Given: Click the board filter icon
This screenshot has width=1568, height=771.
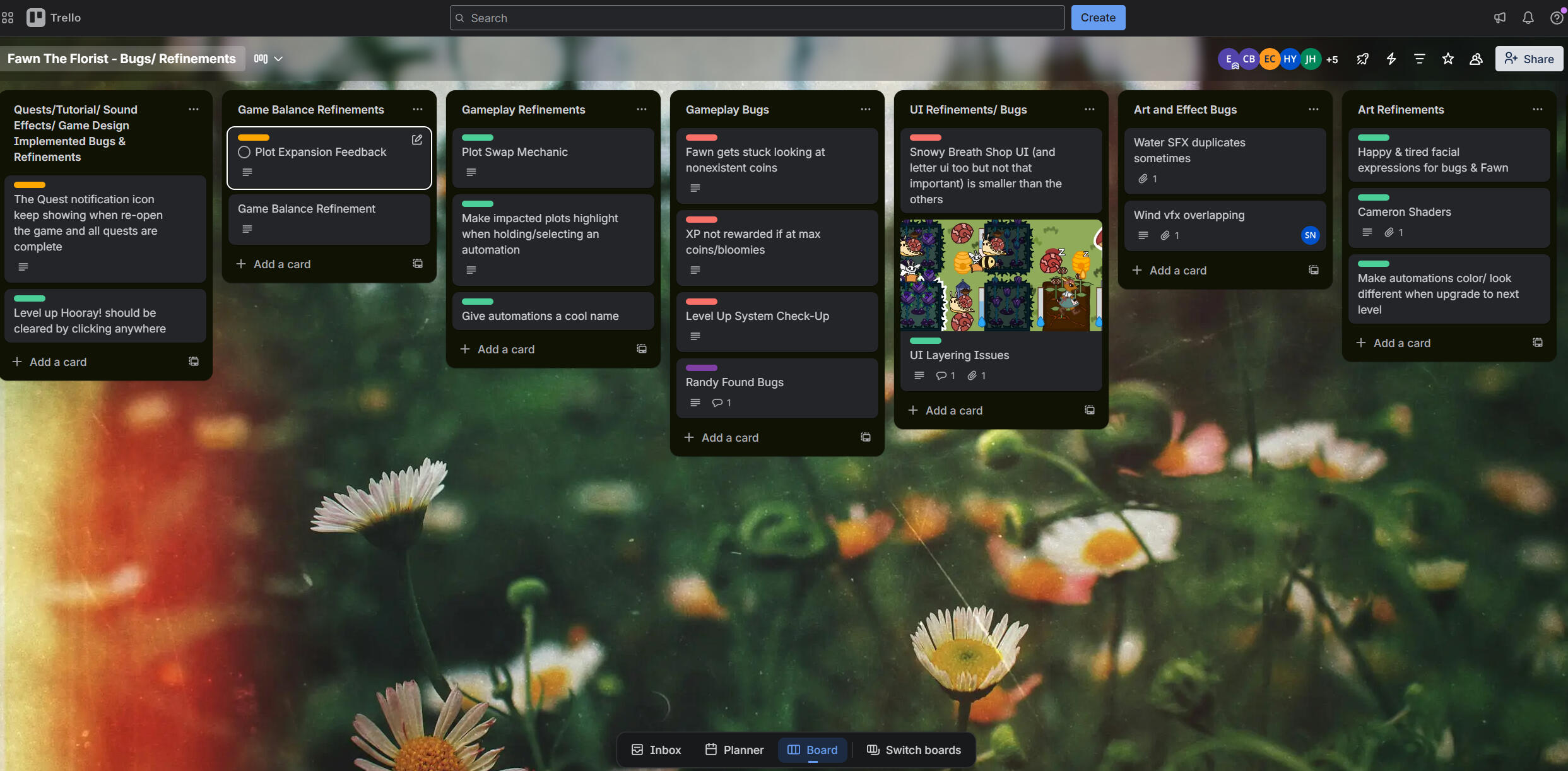Looking at the screenshot, I should [1419, 59].
